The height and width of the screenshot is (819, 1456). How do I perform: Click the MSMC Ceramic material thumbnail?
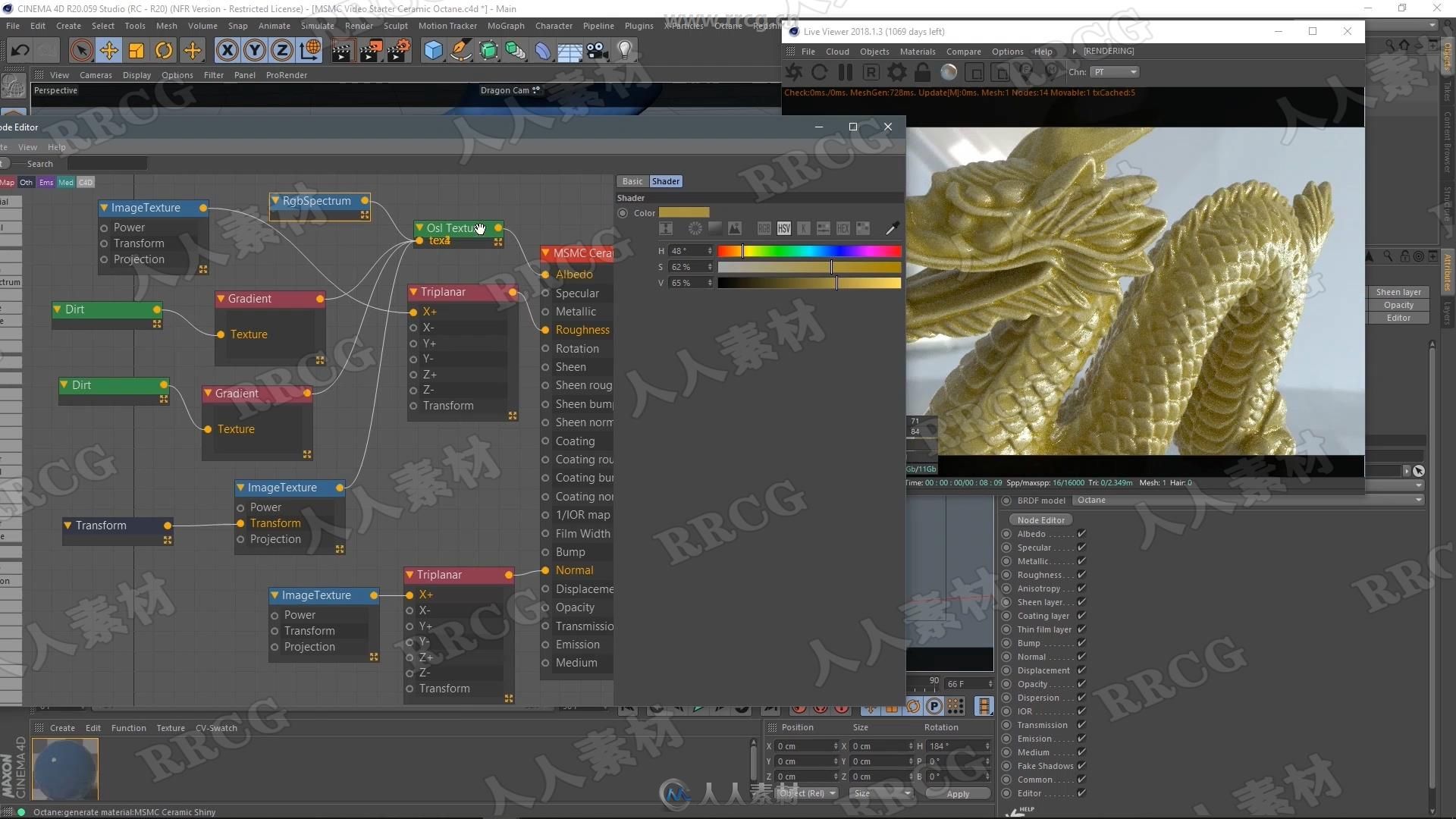tap(64, 770)
